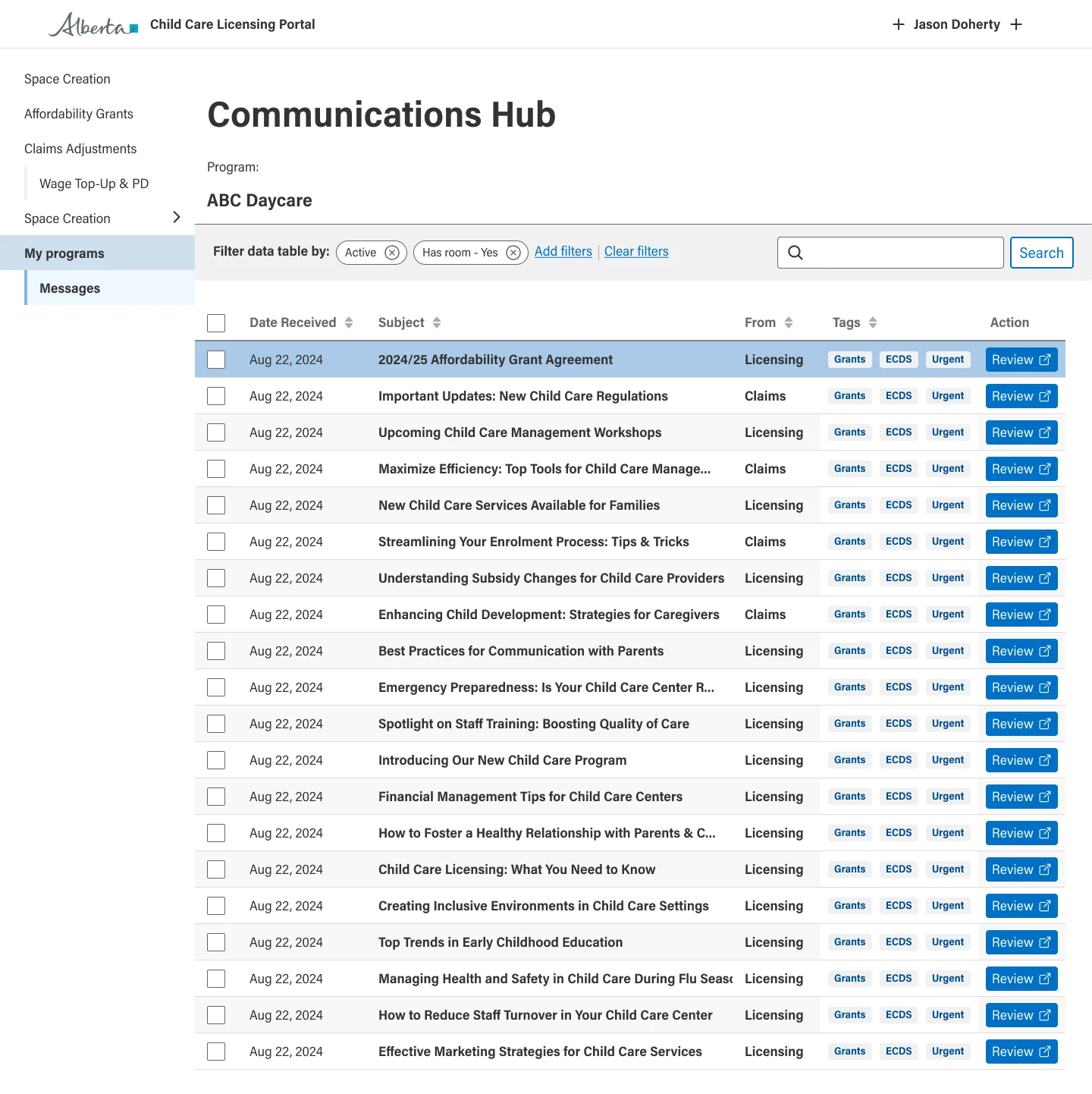Click Grants tag on Child Care Licensing row
This screenshot has height=1094, width=1092.
pos(850,869)
